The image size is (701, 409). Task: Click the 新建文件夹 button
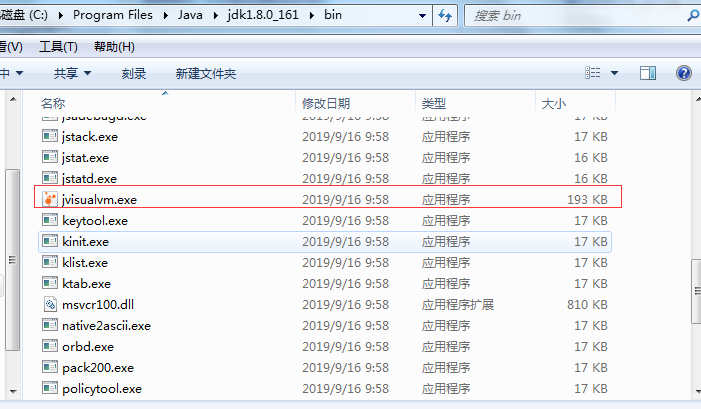206,73
